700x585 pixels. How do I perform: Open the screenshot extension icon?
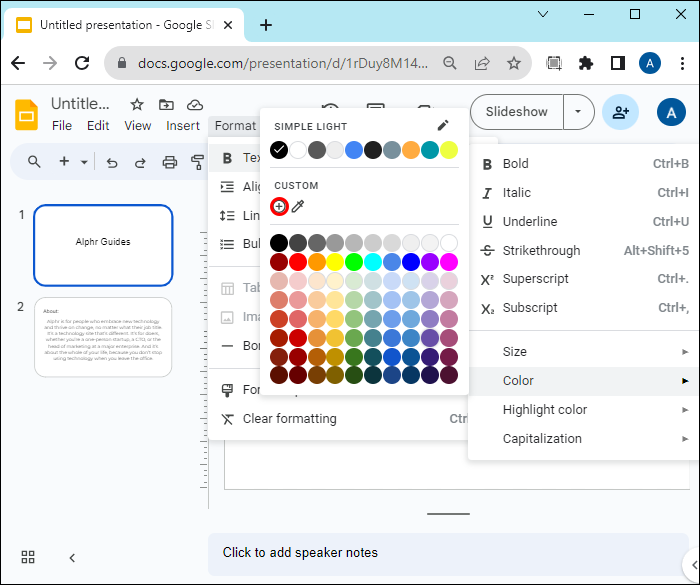(554, 63)
